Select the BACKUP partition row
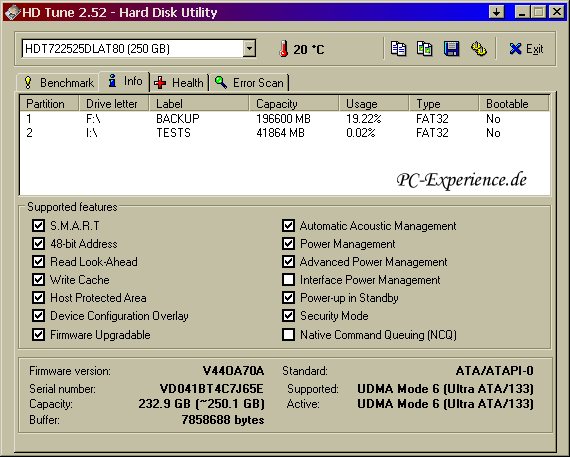Viewport: 570px width, 457px height. (x=284, y=119)
